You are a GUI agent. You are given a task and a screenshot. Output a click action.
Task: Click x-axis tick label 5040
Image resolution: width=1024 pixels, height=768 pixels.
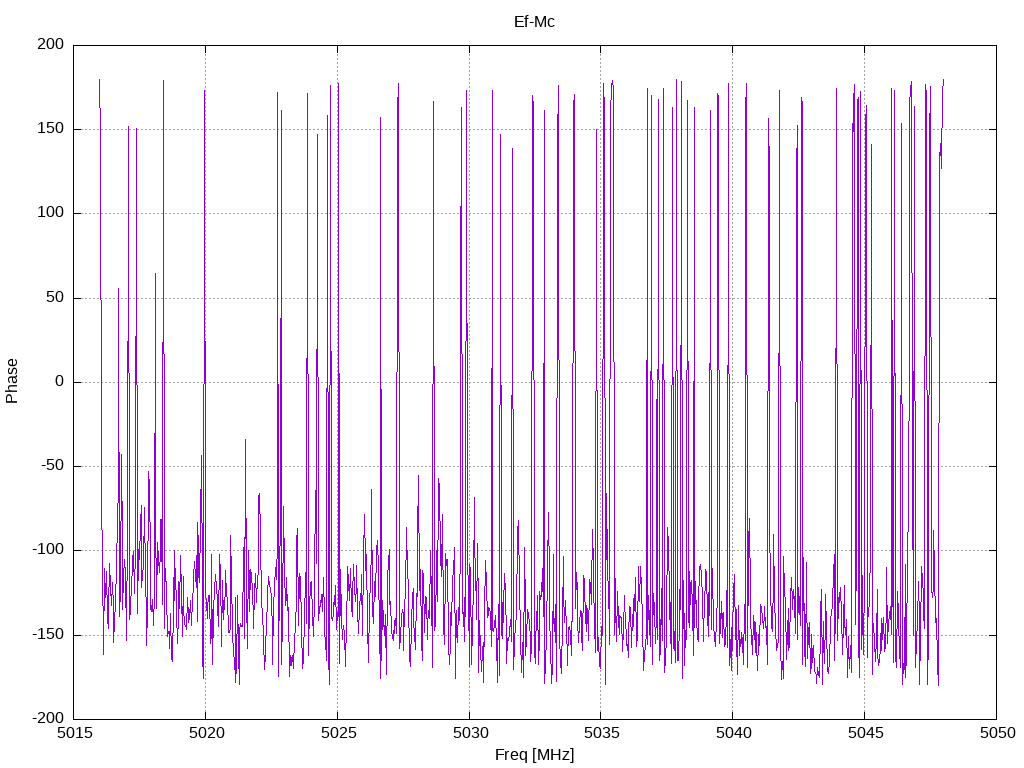(x=733, y=733)
